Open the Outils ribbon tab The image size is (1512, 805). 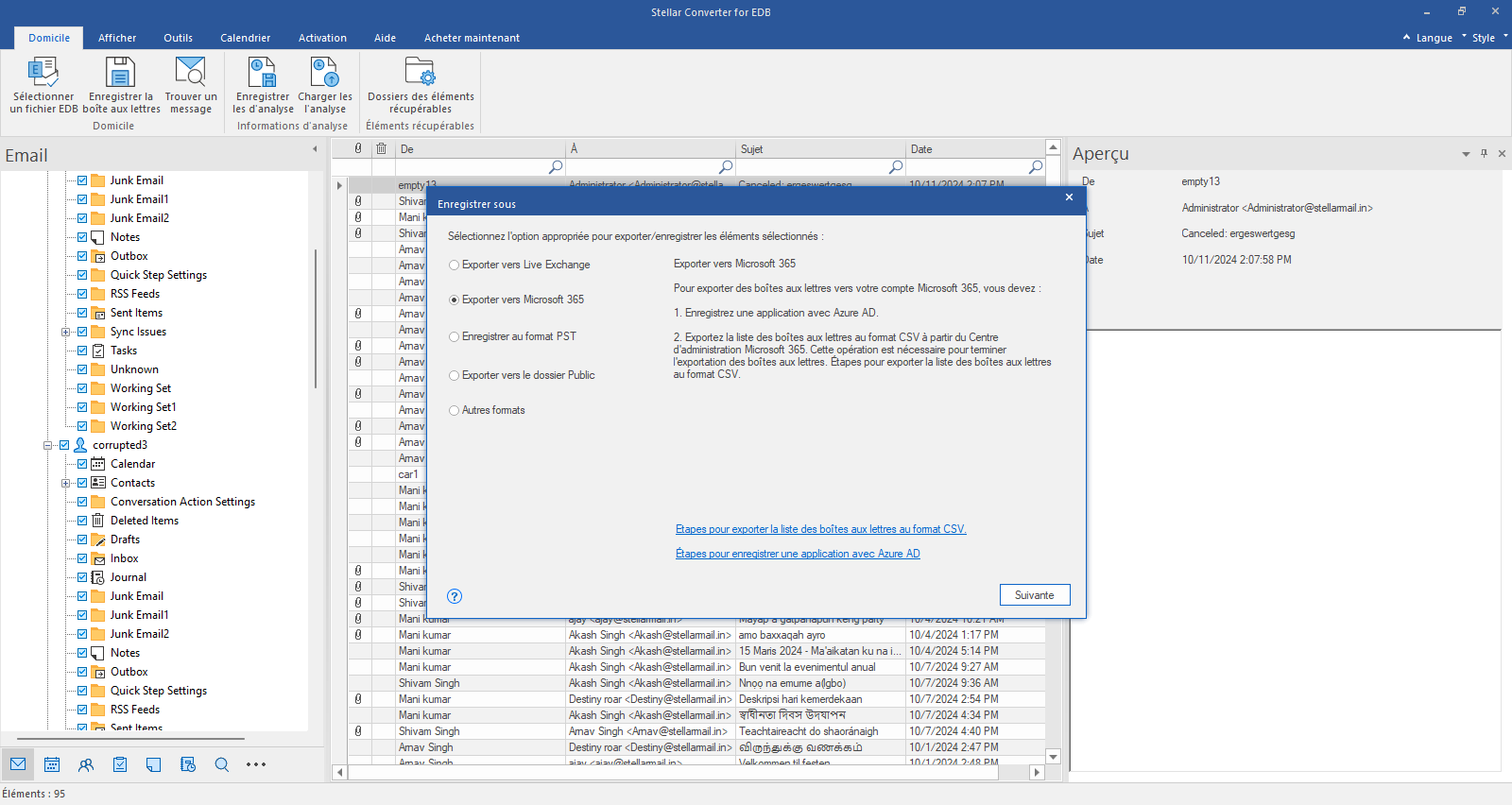pyautogui.click(x=178, y=38)
